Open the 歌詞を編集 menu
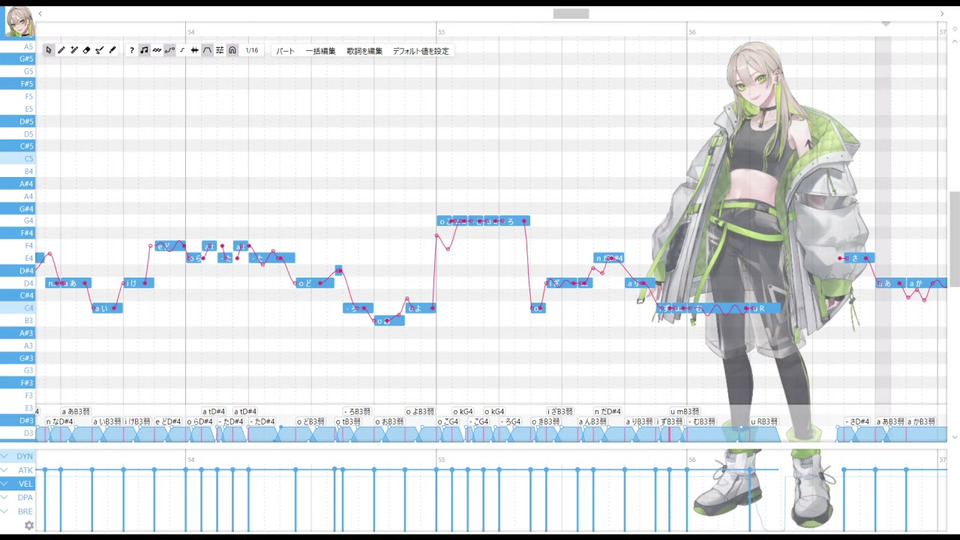 pos(364,51)
